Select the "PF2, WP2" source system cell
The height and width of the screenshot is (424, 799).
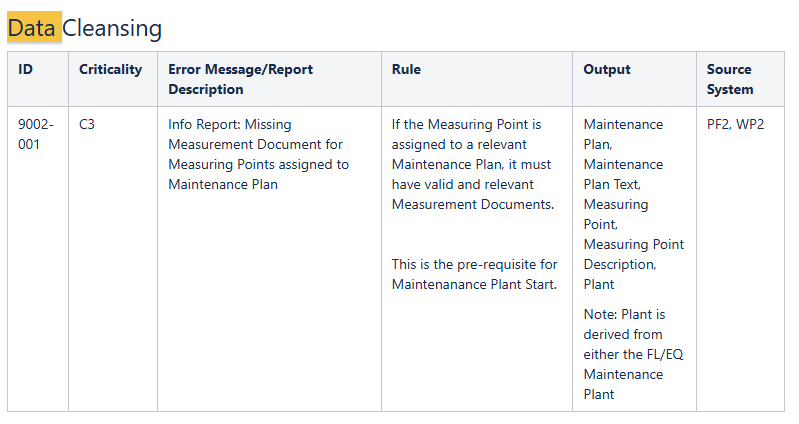pyautogui.click(x=735, y=125)
